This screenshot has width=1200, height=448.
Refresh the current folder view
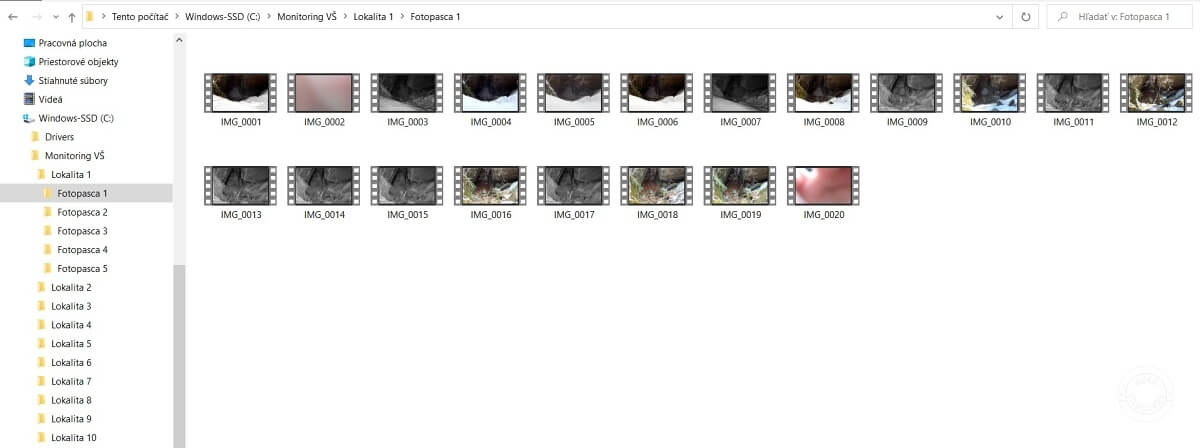[1025, 17]
